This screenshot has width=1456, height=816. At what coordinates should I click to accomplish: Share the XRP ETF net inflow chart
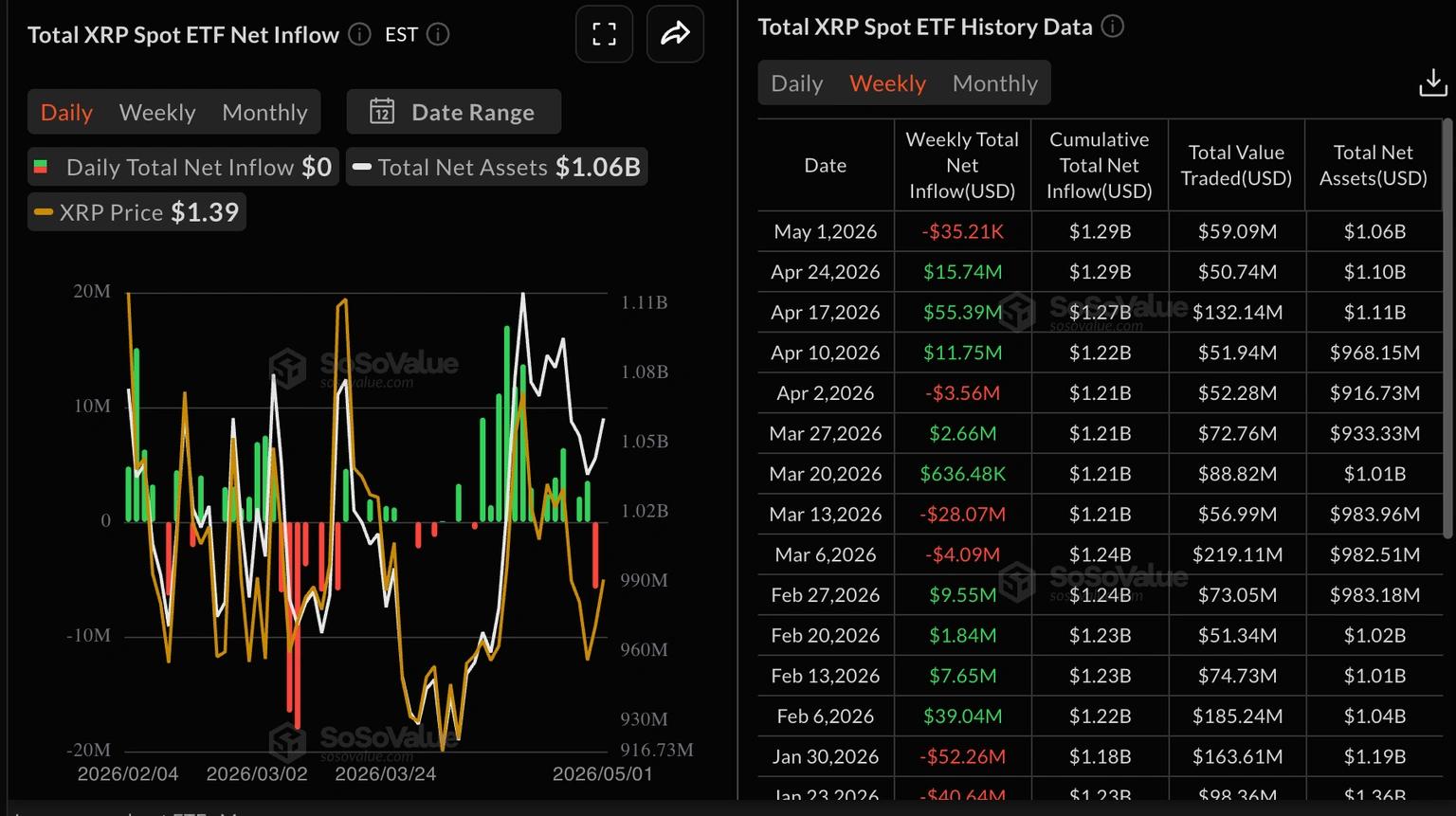click(675, 34)
